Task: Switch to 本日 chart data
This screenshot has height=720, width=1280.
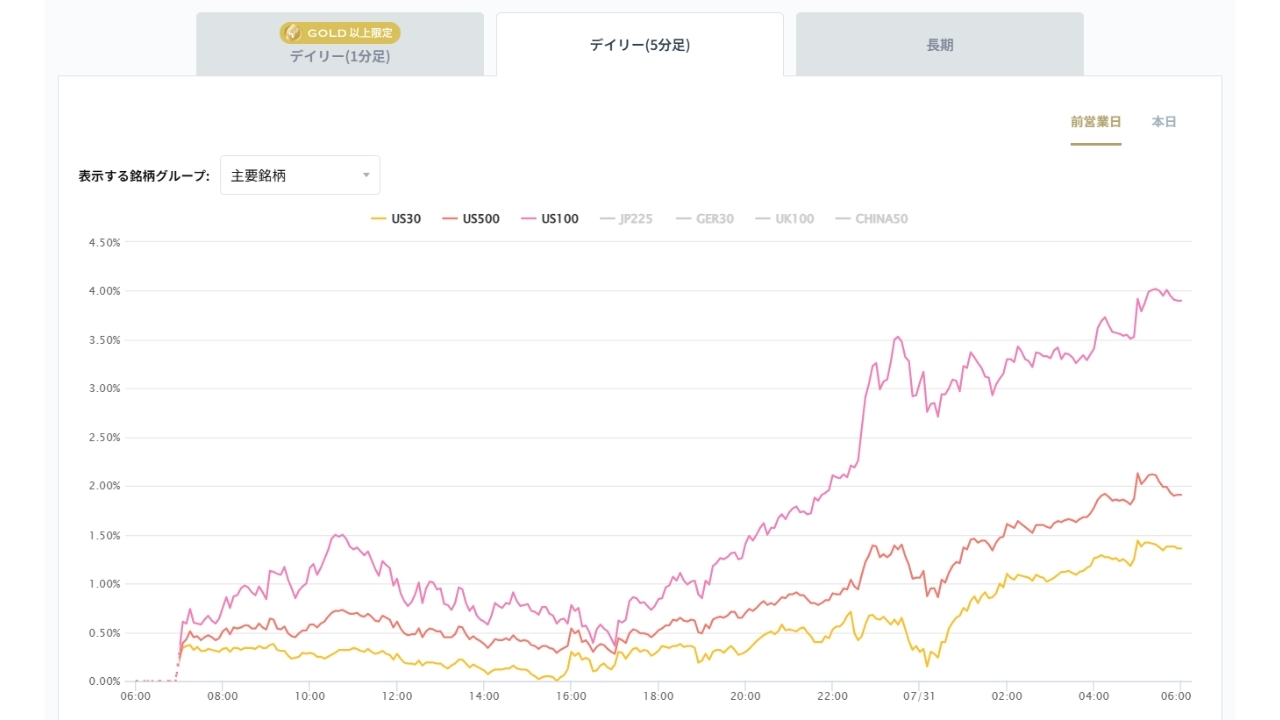Action: [x=1164, y=122]
